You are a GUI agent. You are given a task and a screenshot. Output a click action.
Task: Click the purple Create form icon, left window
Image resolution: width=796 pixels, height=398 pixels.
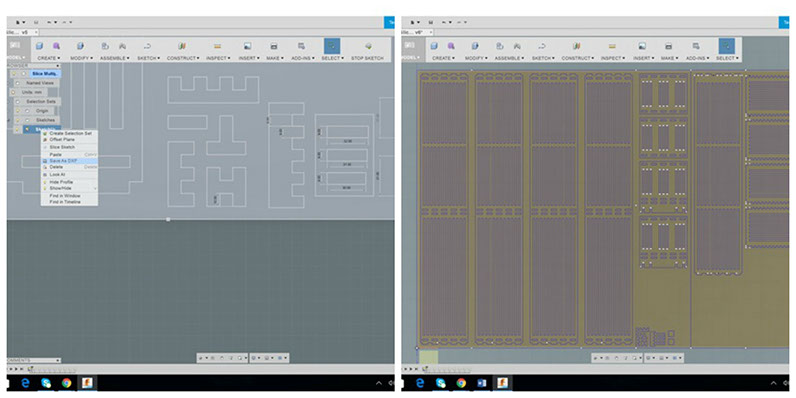(x=56, y=46)
